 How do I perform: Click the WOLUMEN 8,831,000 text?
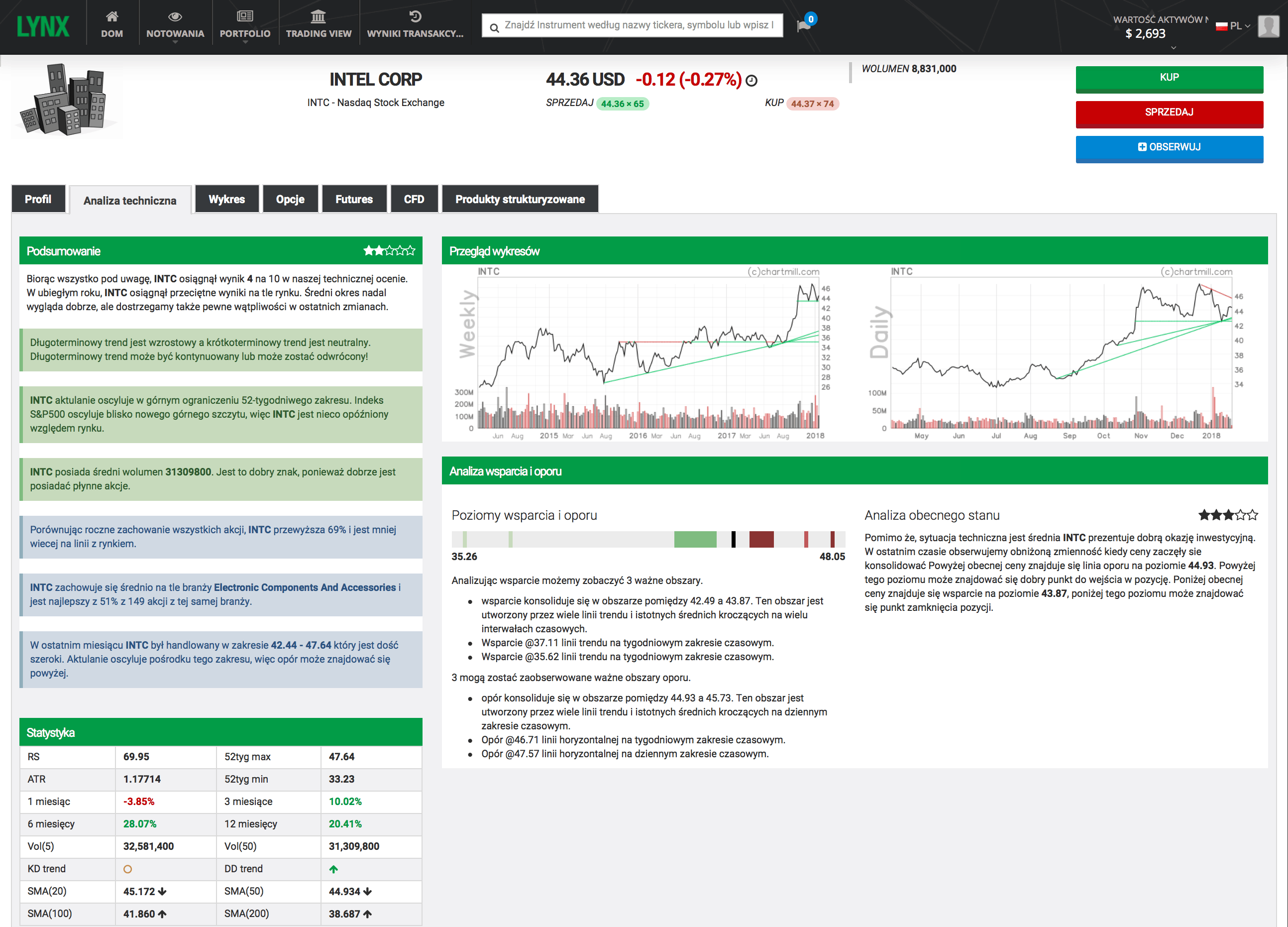coord(909,69)
